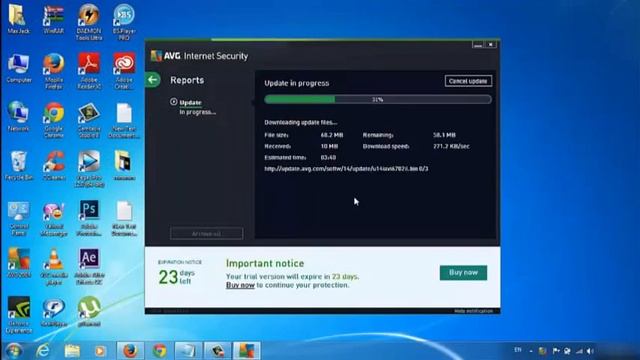Click the green back arrow in AVG

153,80
